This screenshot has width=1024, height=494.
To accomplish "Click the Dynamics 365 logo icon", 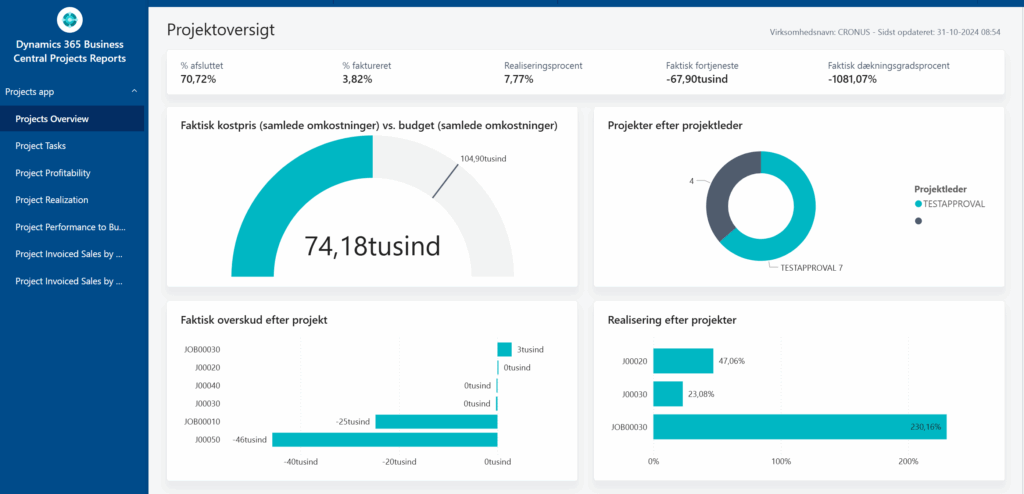I will click(70, 19).
